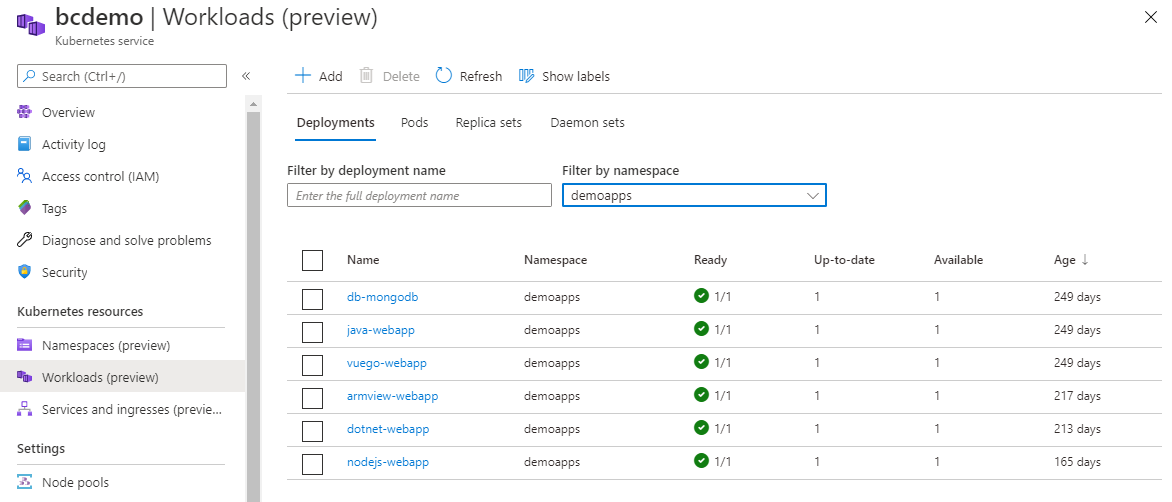This screenshot has height=502, width=1172.
Task: Click the Services and ingresses icon
Action: click(x=25, y=409)
